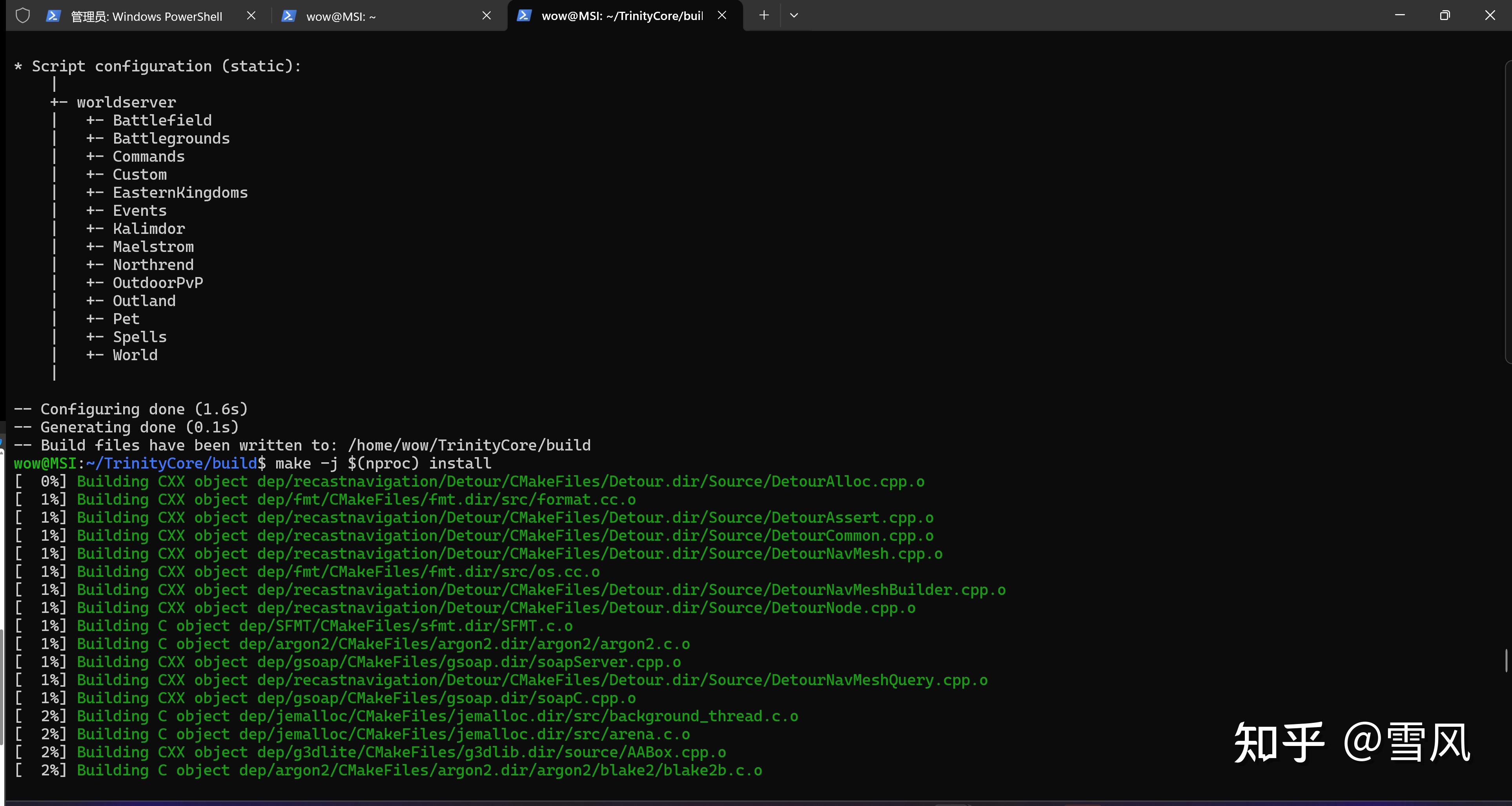Click the 'Generating done (0.1s)' line
The width and height of the screenshot is (1512, 806).
(x=126, y=427)
